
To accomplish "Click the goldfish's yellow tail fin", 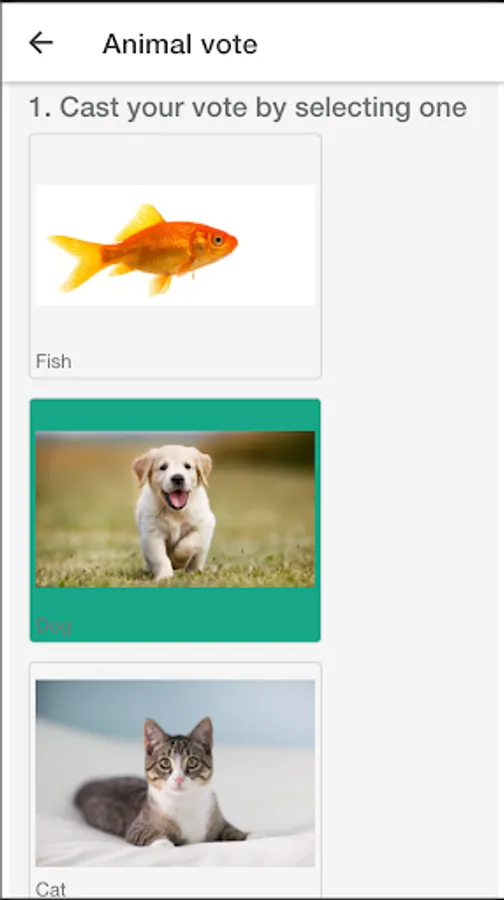I will [x=79, y=259].
